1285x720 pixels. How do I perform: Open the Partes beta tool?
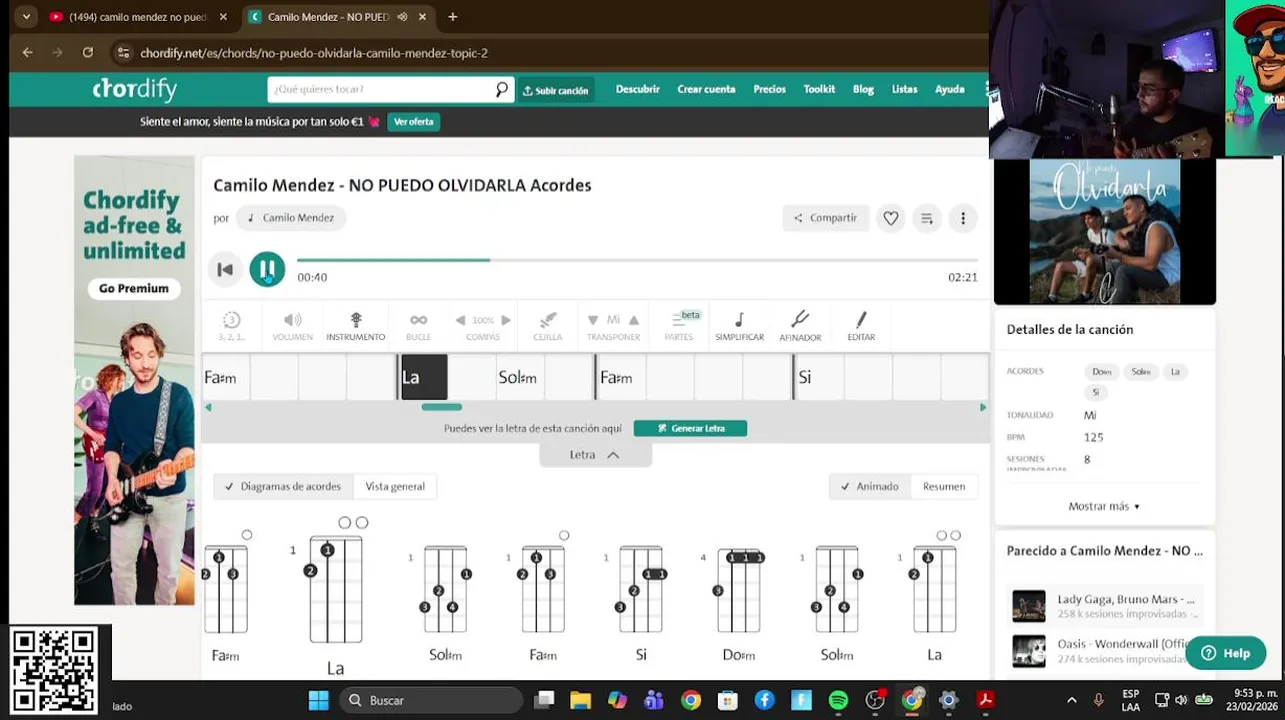pos(680,326)
